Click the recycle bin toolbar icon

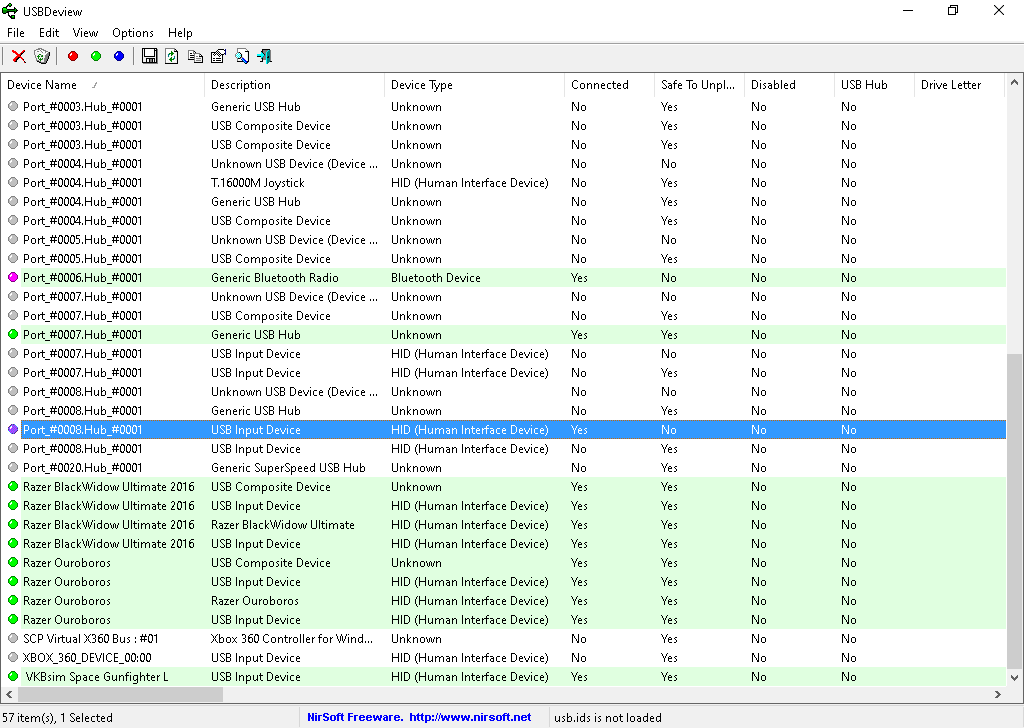click(x=42, y=57)
